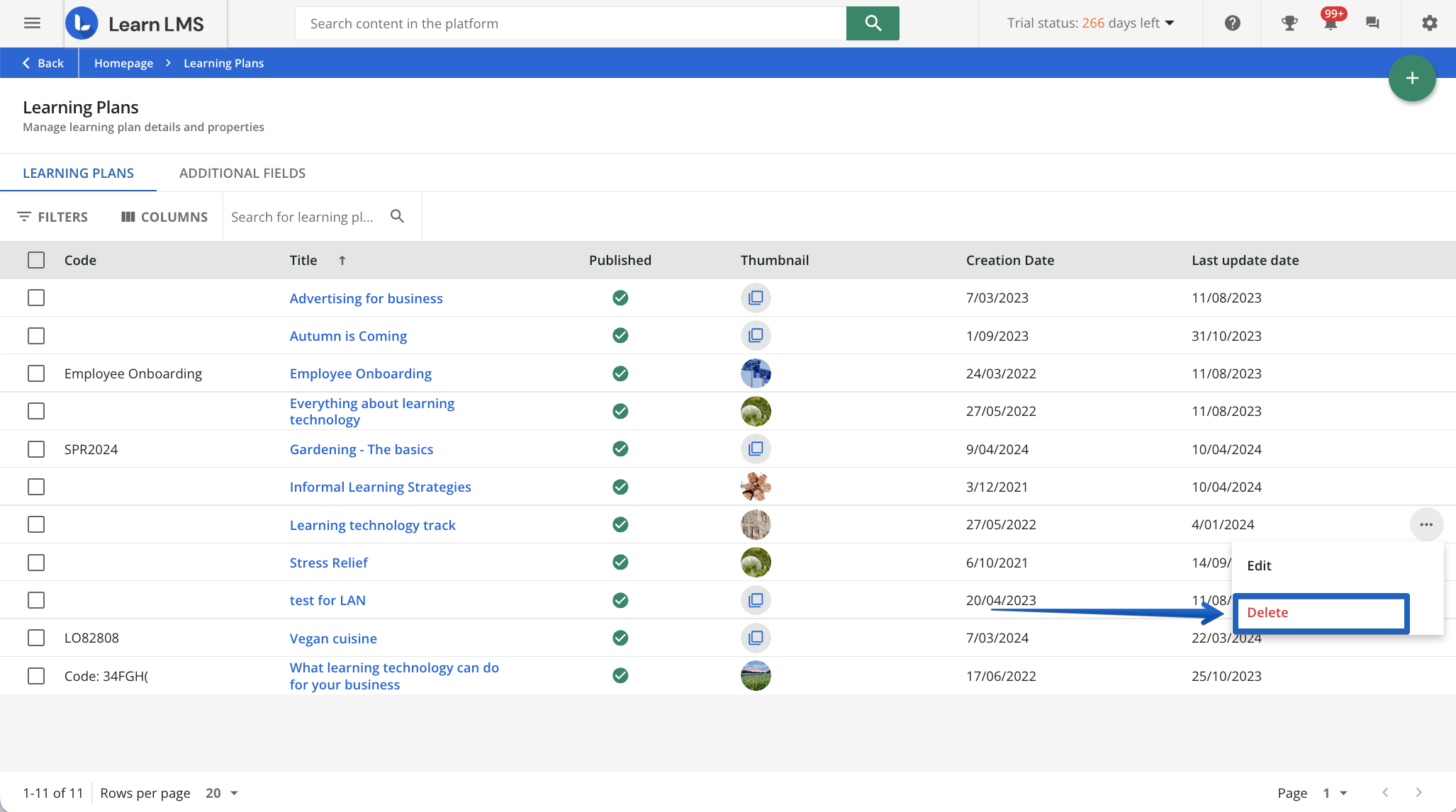The height and width of the screenshot is (812, 1456).
Task: Click the Employee Onboarding thumbnail image
Action: 756,373
